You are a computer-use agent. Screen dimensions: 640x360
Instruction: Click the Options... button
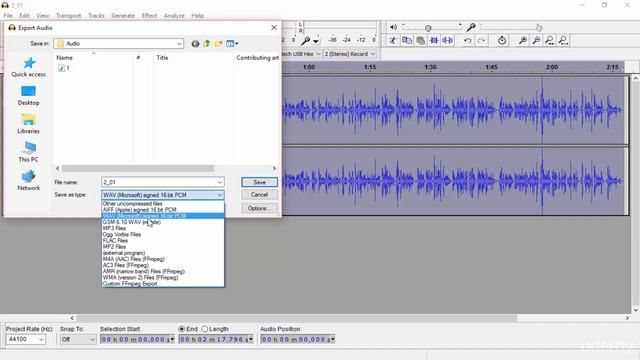(259, 208)
